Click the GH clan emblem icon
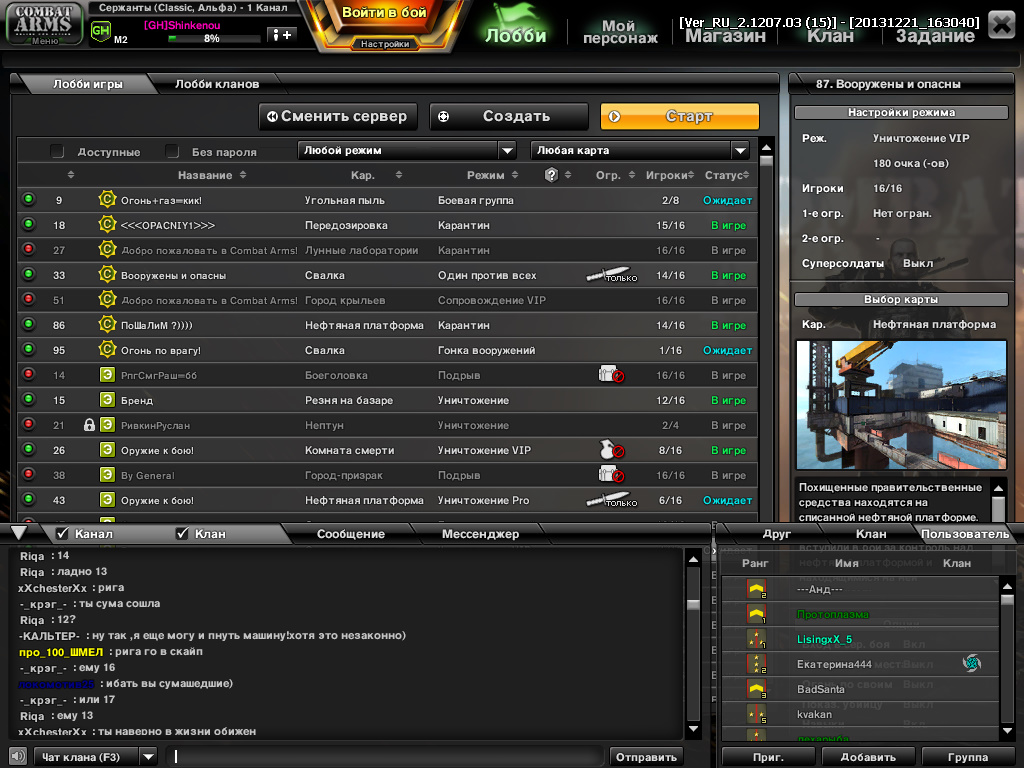The image size is (1024, 768). click(101, 31)
